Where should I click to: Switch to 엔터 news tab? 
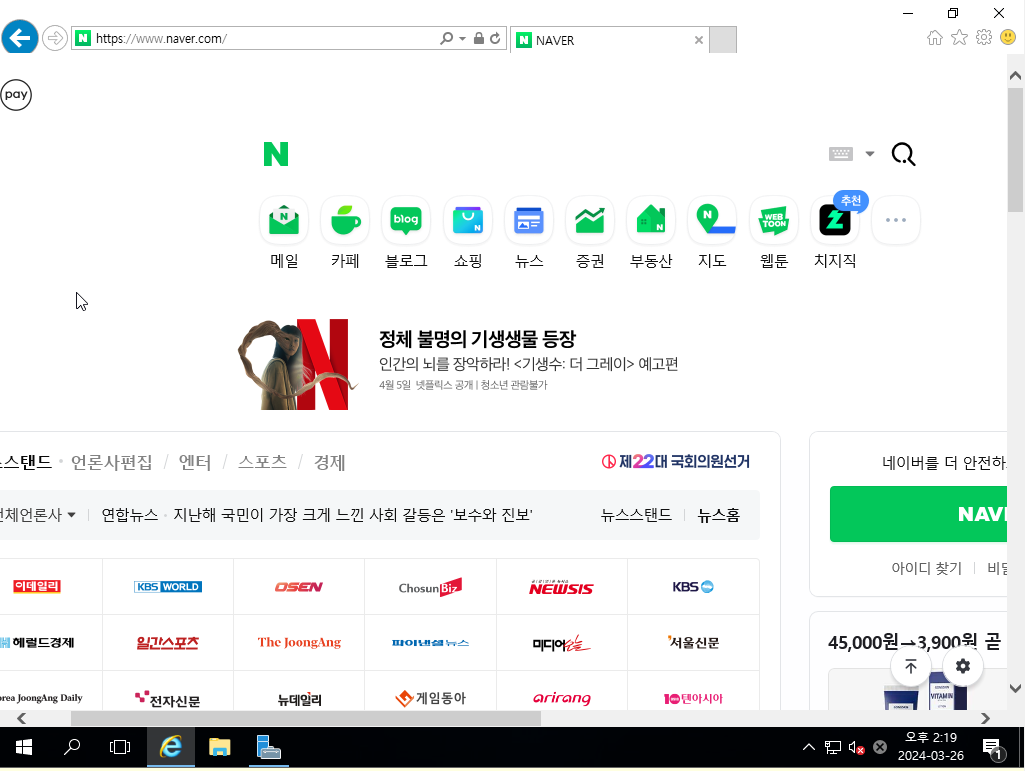click(x=195, y=462)
